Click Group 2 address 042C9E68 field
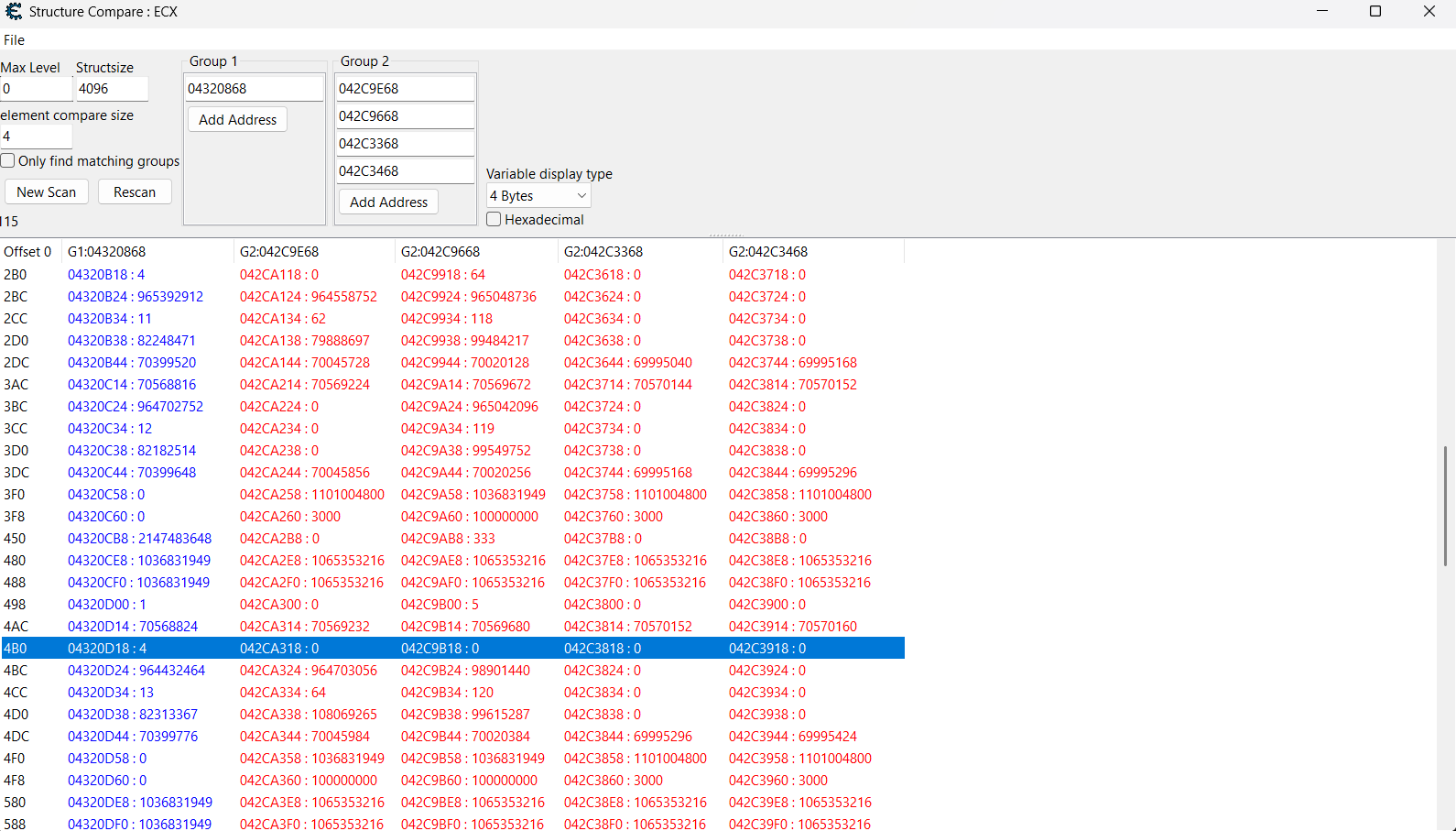Screen dimensions: 1456x831 405,89
